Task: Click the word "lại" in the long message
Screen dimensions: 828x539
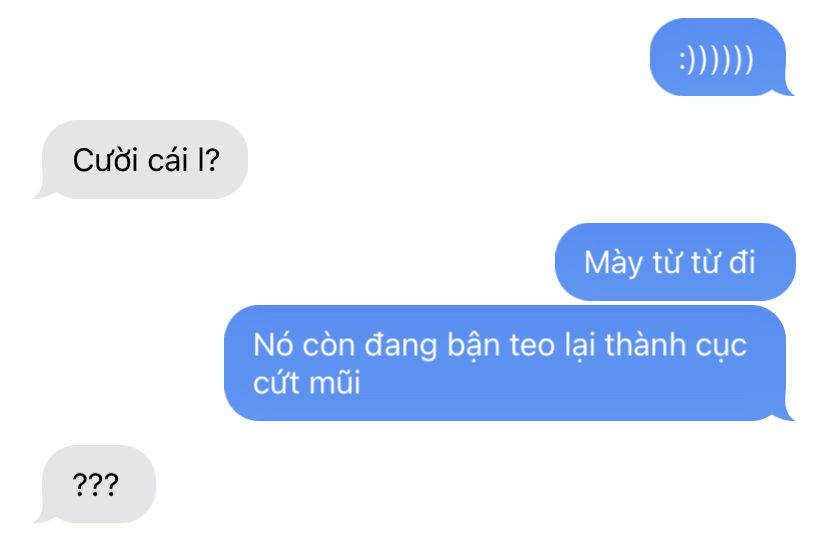Action: click(x=579, y=346)
